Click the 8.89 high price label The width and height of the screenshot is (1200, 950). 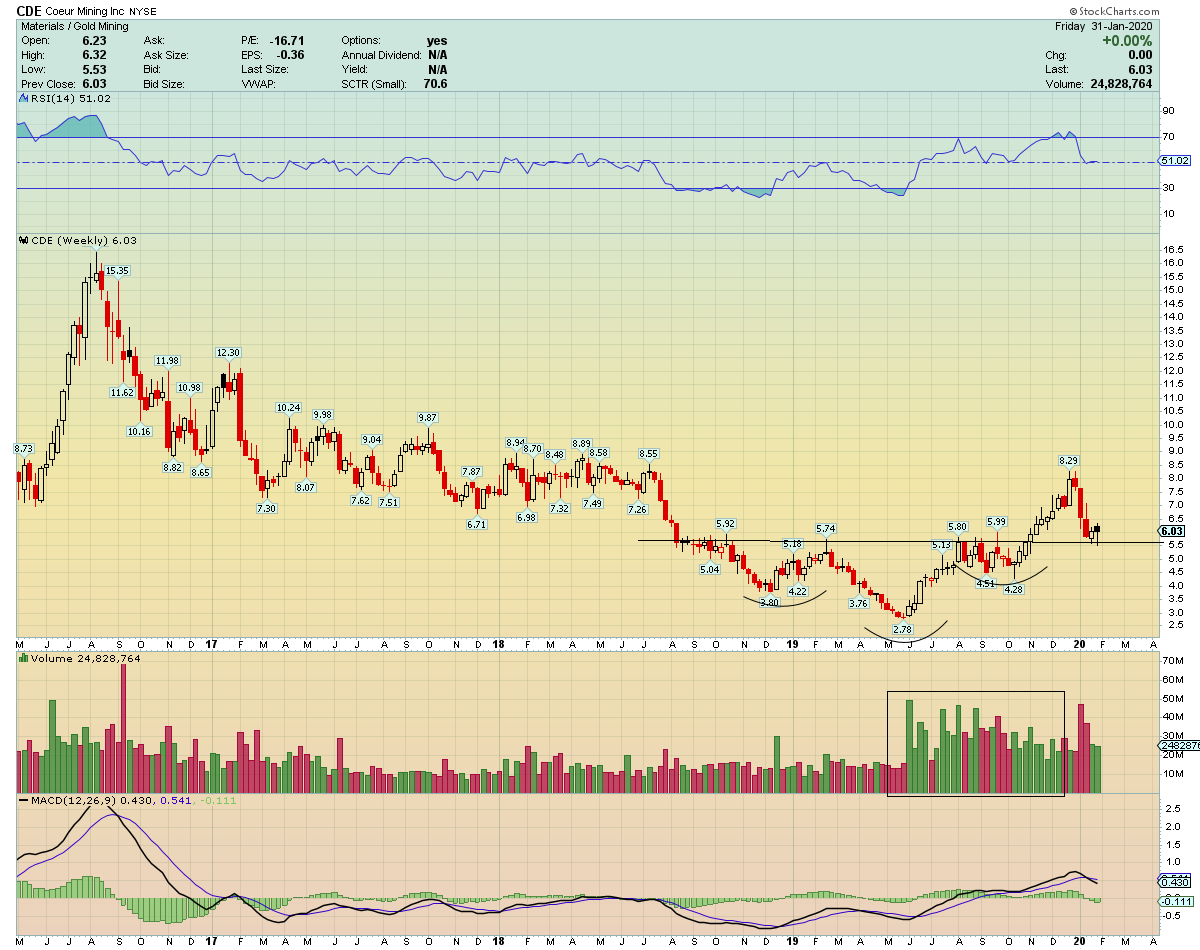tap(582, 443)
